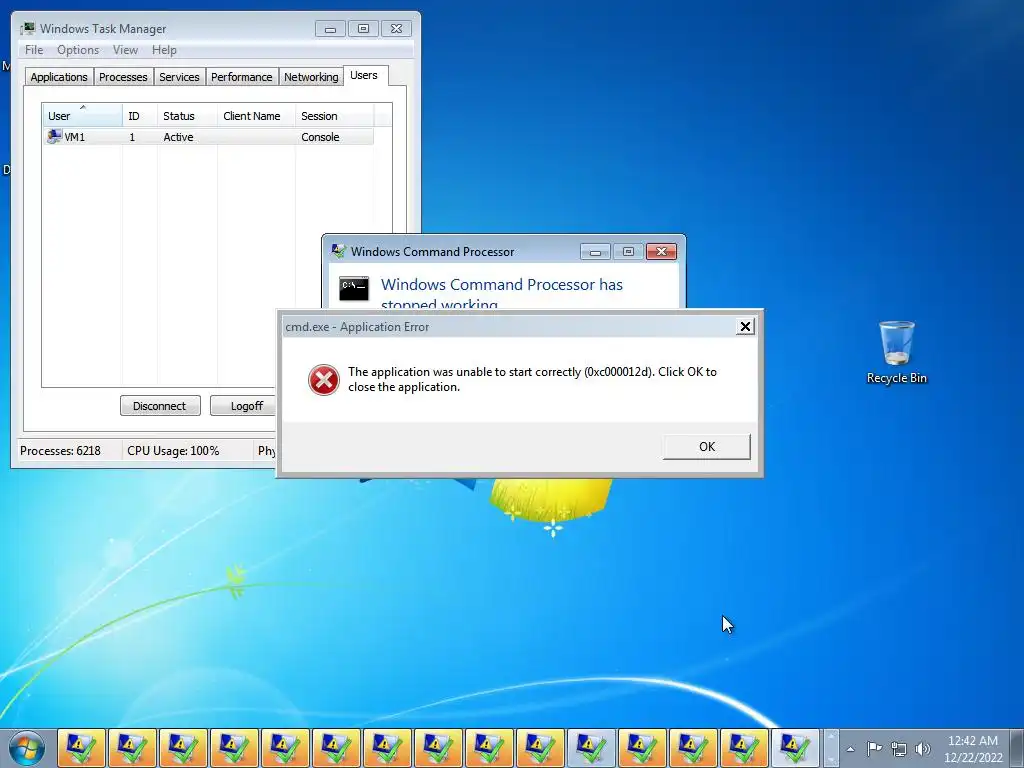Minimize the Windows Task Manager window
This screenshot has width=1024, height=768.
click(x=330, y=29)
